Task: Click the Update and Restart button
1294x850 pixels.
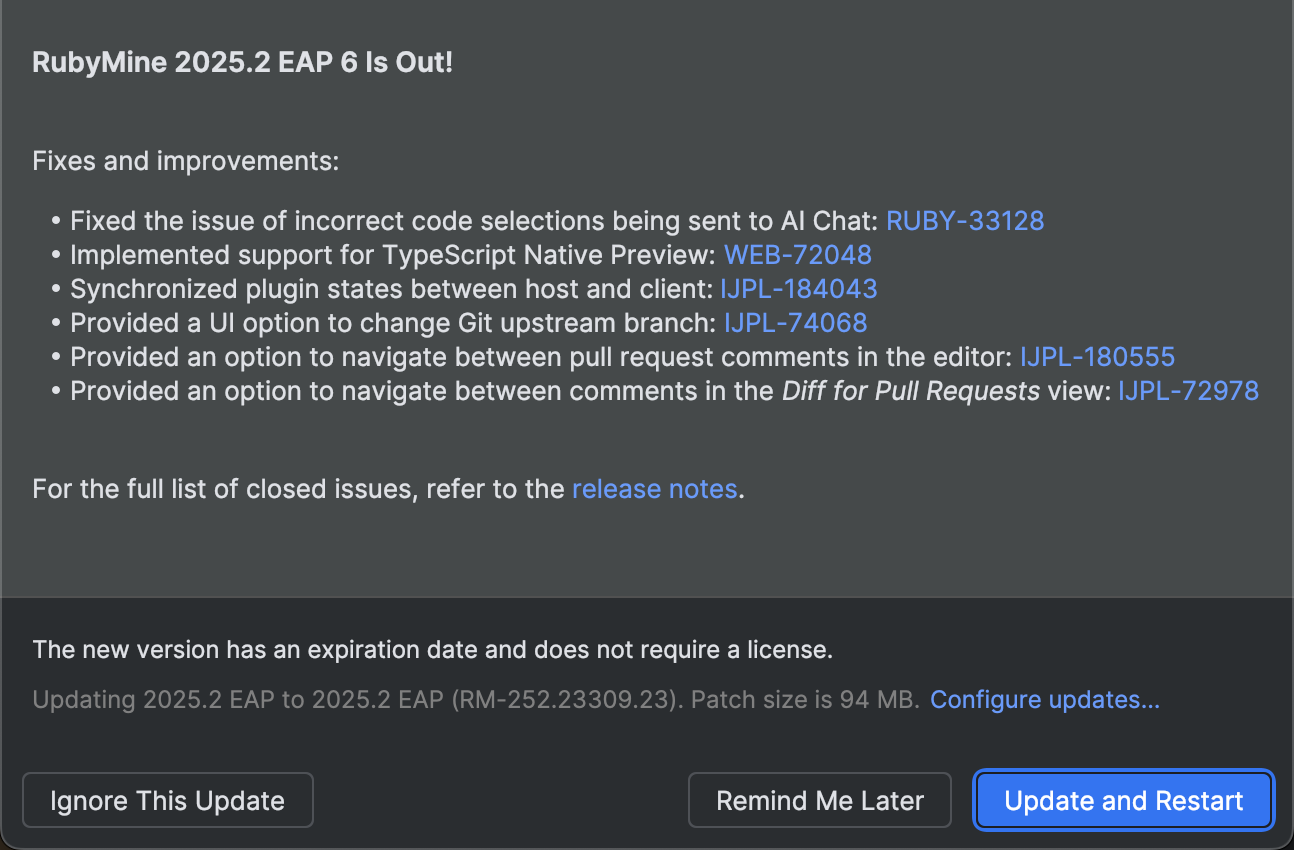Action: pos(1123,800)
